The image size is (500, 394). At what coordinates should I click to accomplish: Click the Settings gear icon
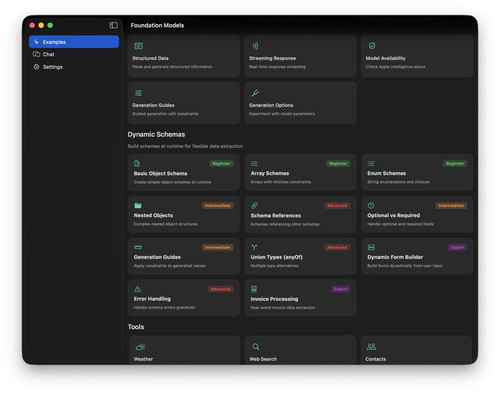(36, 67)
